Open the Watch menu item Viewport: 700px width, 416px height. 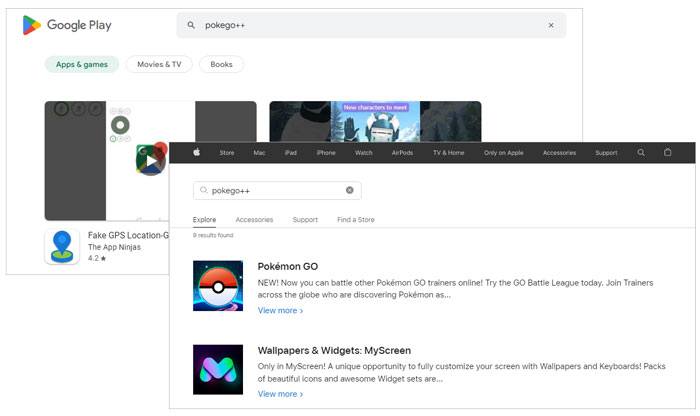(x=363, y=153)
